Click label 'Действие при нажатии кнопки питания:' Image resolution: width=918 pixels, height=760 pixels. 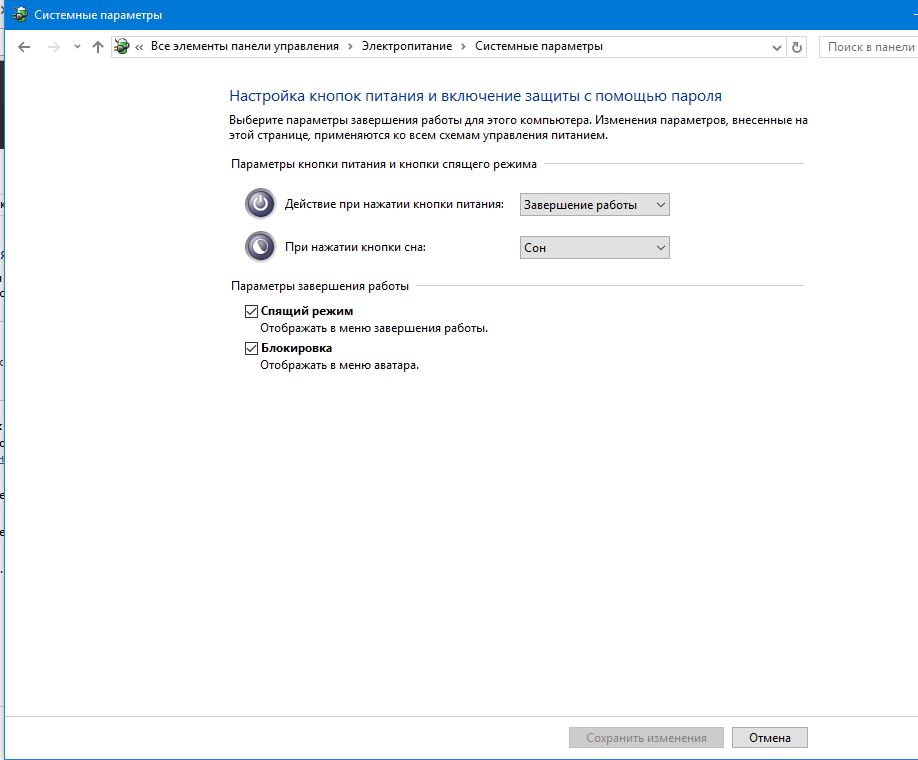coord(394,204)
